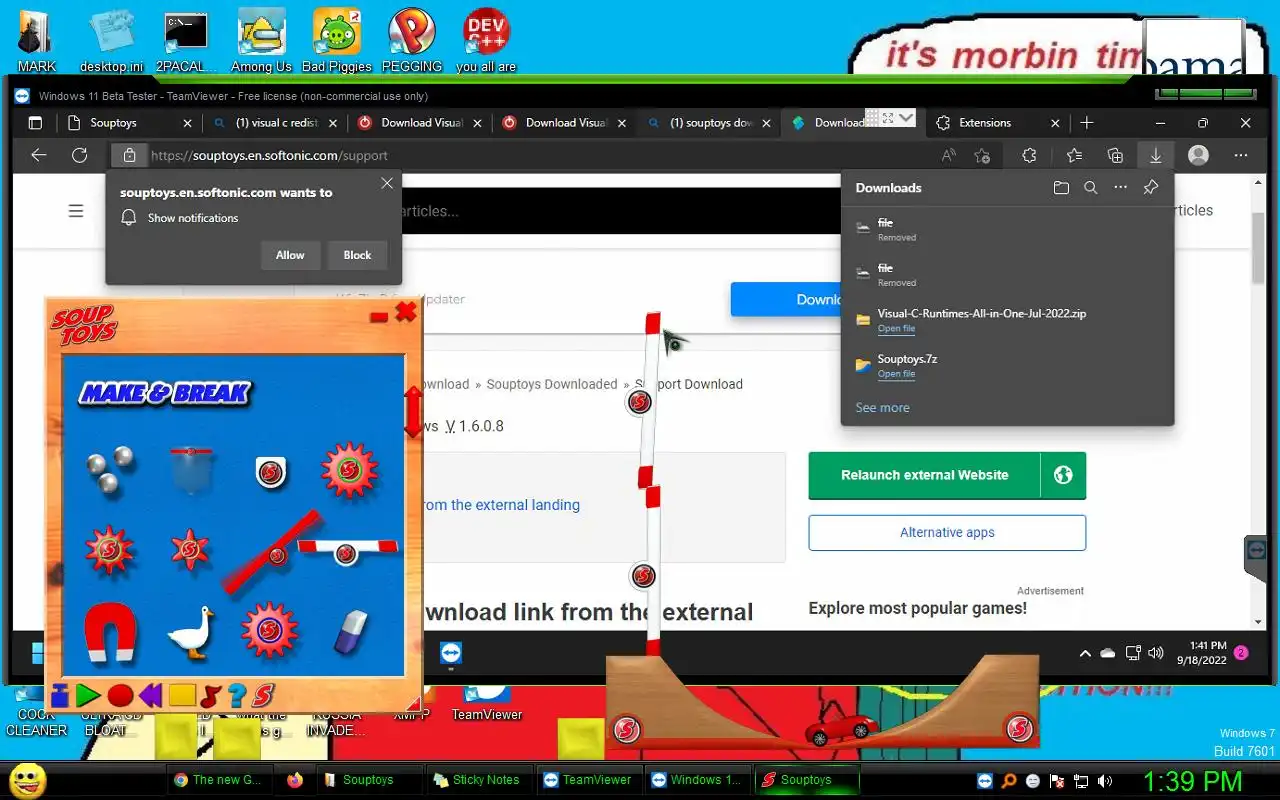Select the translucent bucket toy in Souptoys
Image resolution: width=1280 pixels, height=800 pixels.
pyautogui.click(x=190, y=470)
